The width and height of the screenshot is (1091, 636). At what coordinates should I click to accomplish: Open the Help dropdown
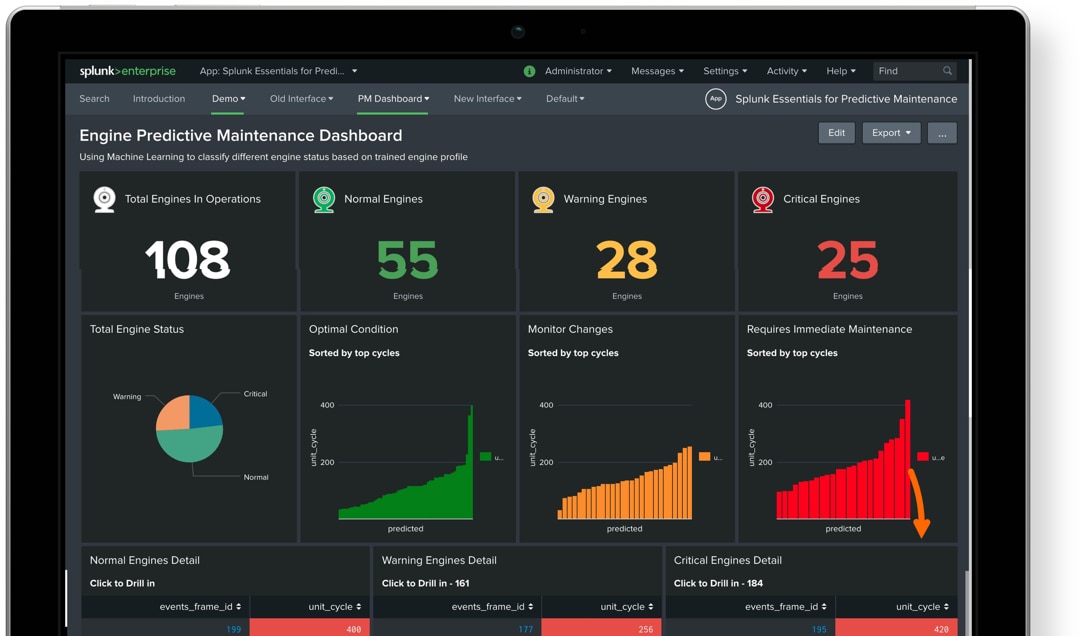(841, 71)
